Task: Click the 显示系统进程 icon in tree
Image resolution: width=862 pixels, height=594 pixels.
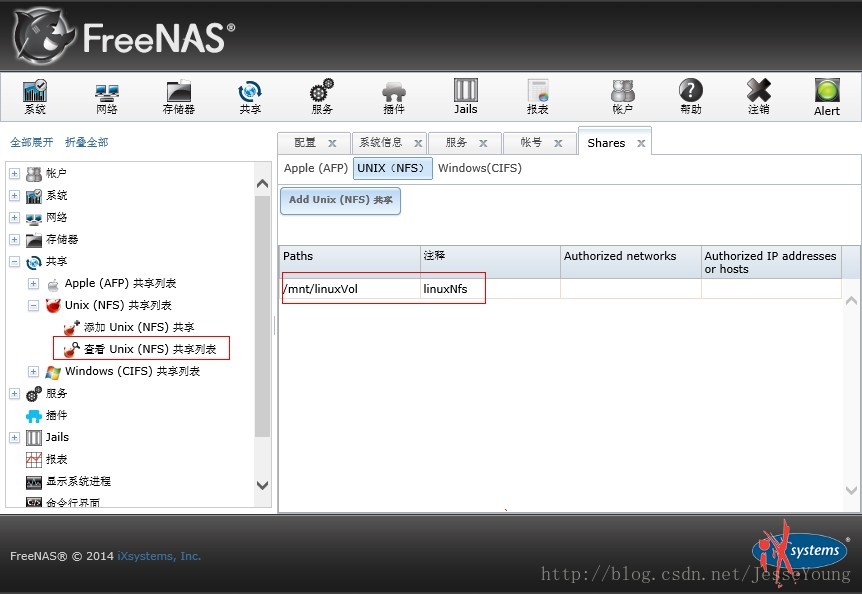Action: 34,482
